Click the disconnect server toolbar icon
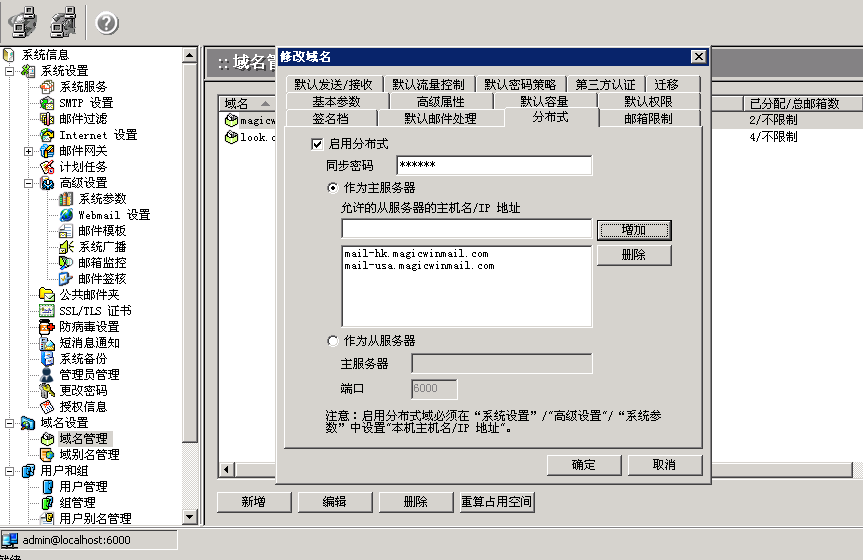 (63, 23)
